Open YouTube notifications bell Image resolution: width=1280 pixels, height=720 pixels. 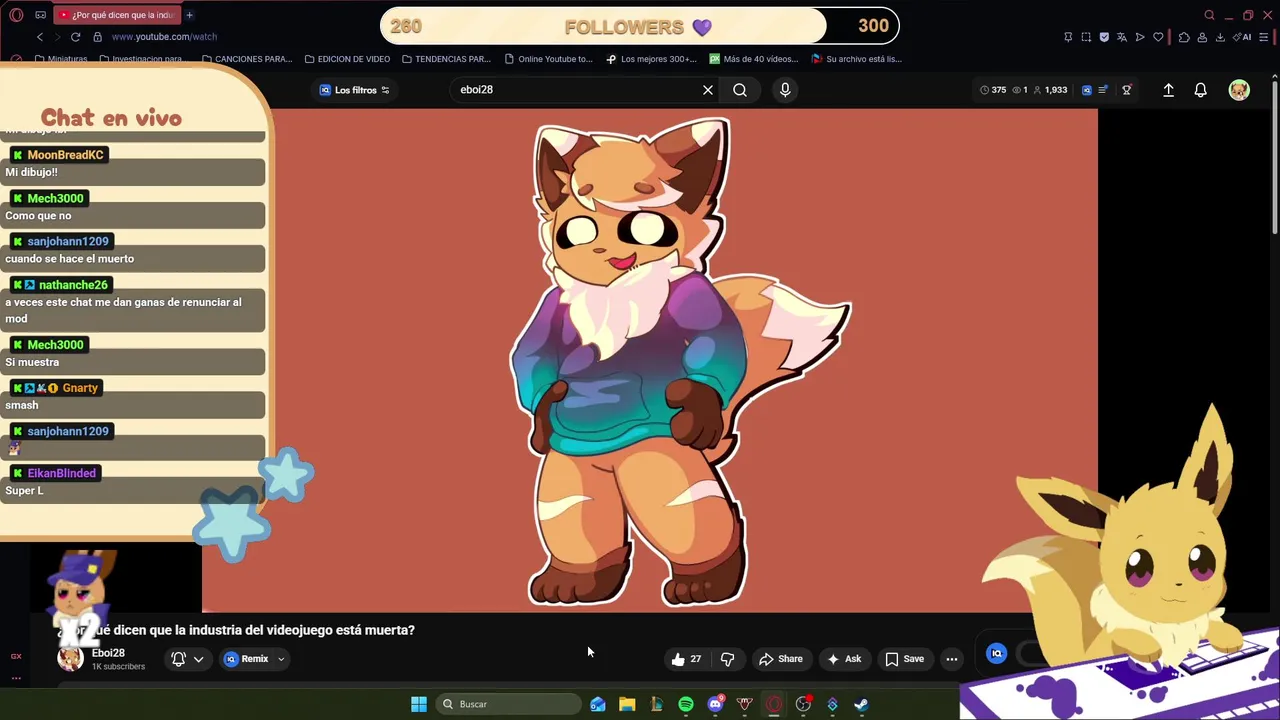pyautogui.click(x=1201, y=90)
